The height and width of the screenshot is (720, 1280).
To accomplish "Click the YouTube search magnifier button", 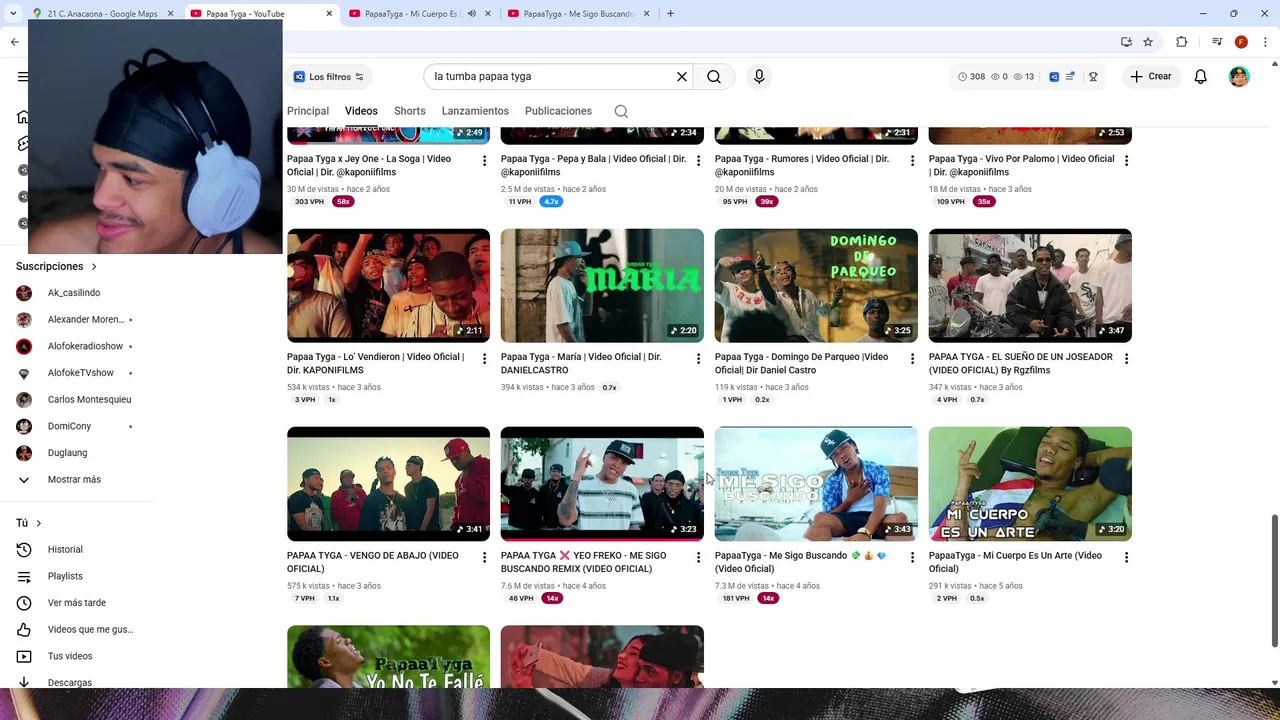I will click(x=714, y=77).
